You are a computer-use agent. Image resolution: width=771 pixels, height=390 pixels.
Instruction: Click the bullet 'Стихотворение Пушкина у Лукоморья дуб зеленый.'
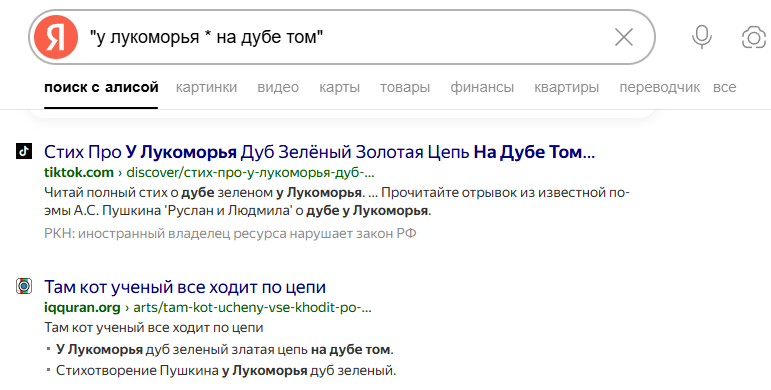click(226, 370)
